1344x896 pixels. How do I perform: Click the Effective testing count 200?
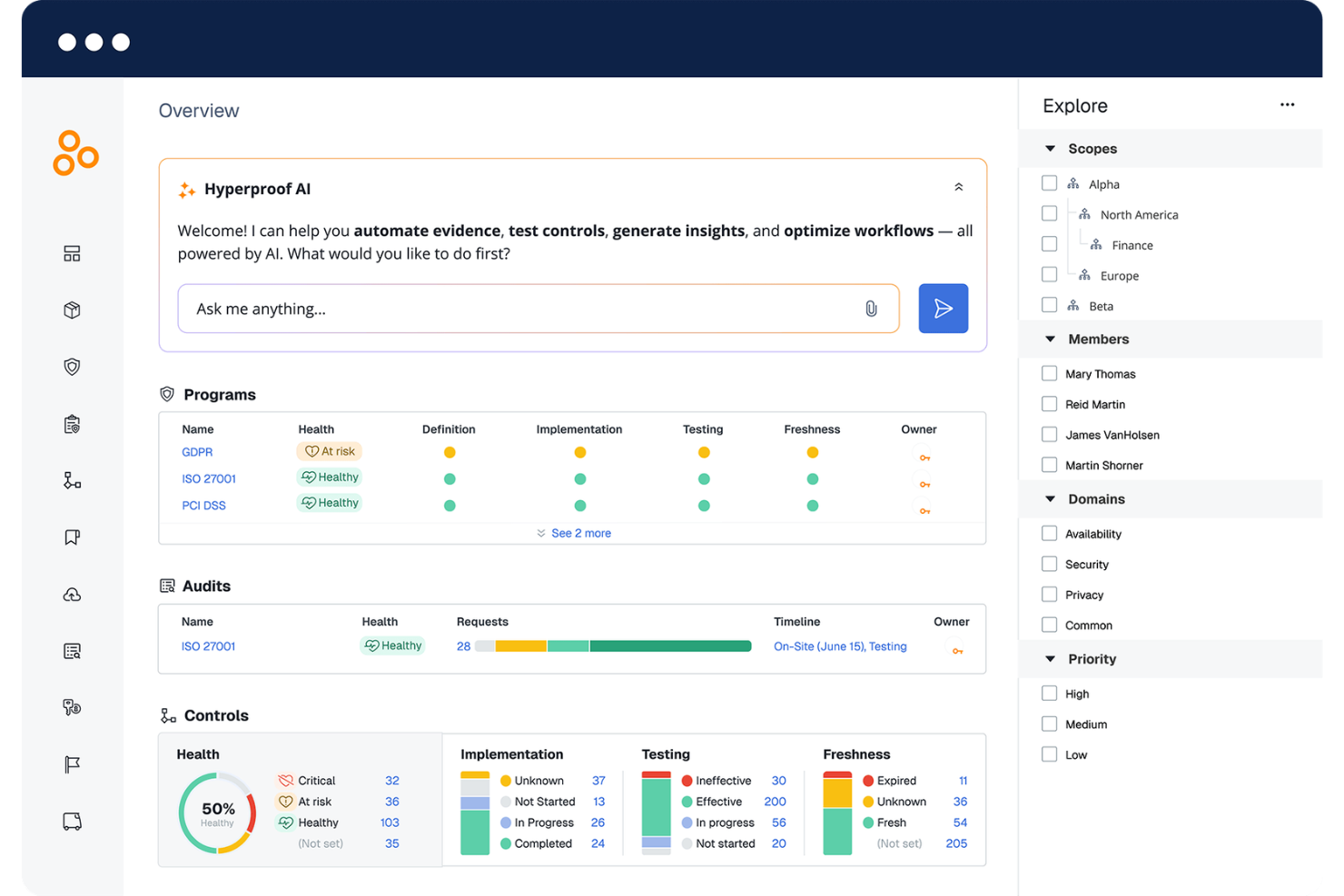click(775, 802)
